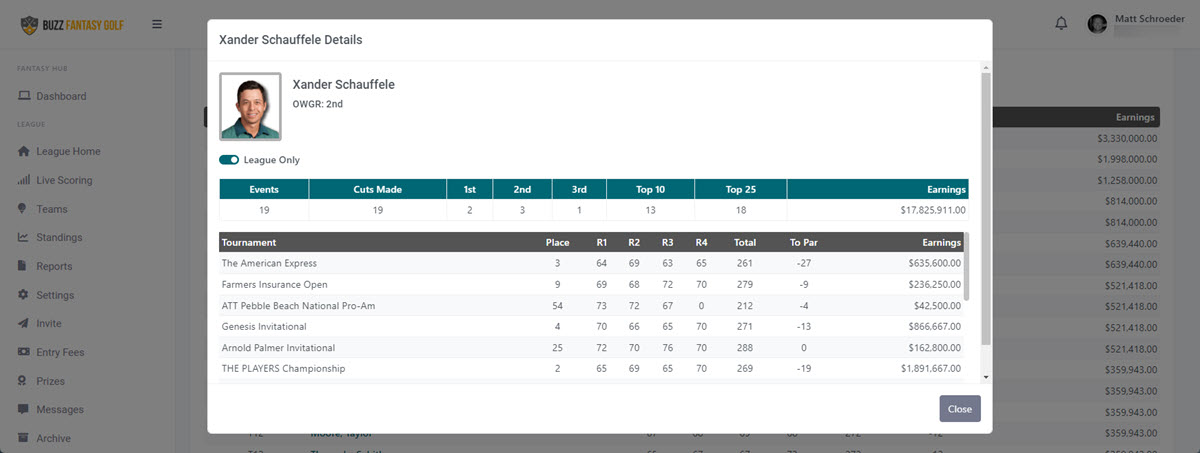Select the Arnold Palmer Invitational row
1200x453 pixels.
591,347
